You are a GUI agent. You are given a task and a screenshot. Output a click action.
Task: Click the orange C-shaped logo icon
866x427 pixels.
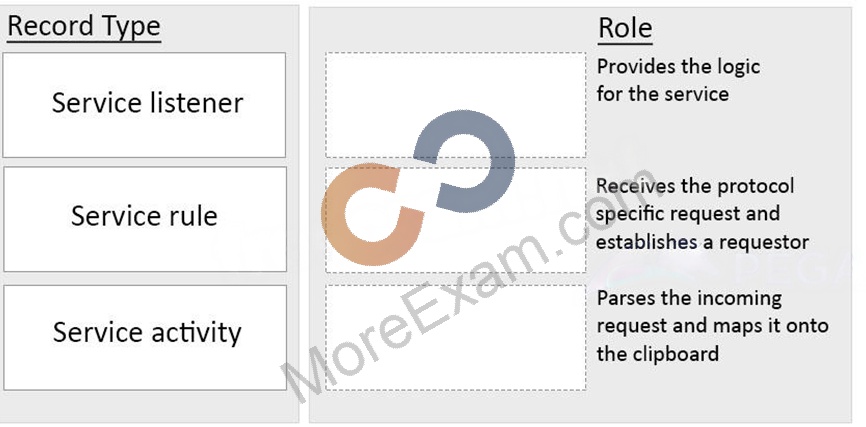(x=373, y=214)
